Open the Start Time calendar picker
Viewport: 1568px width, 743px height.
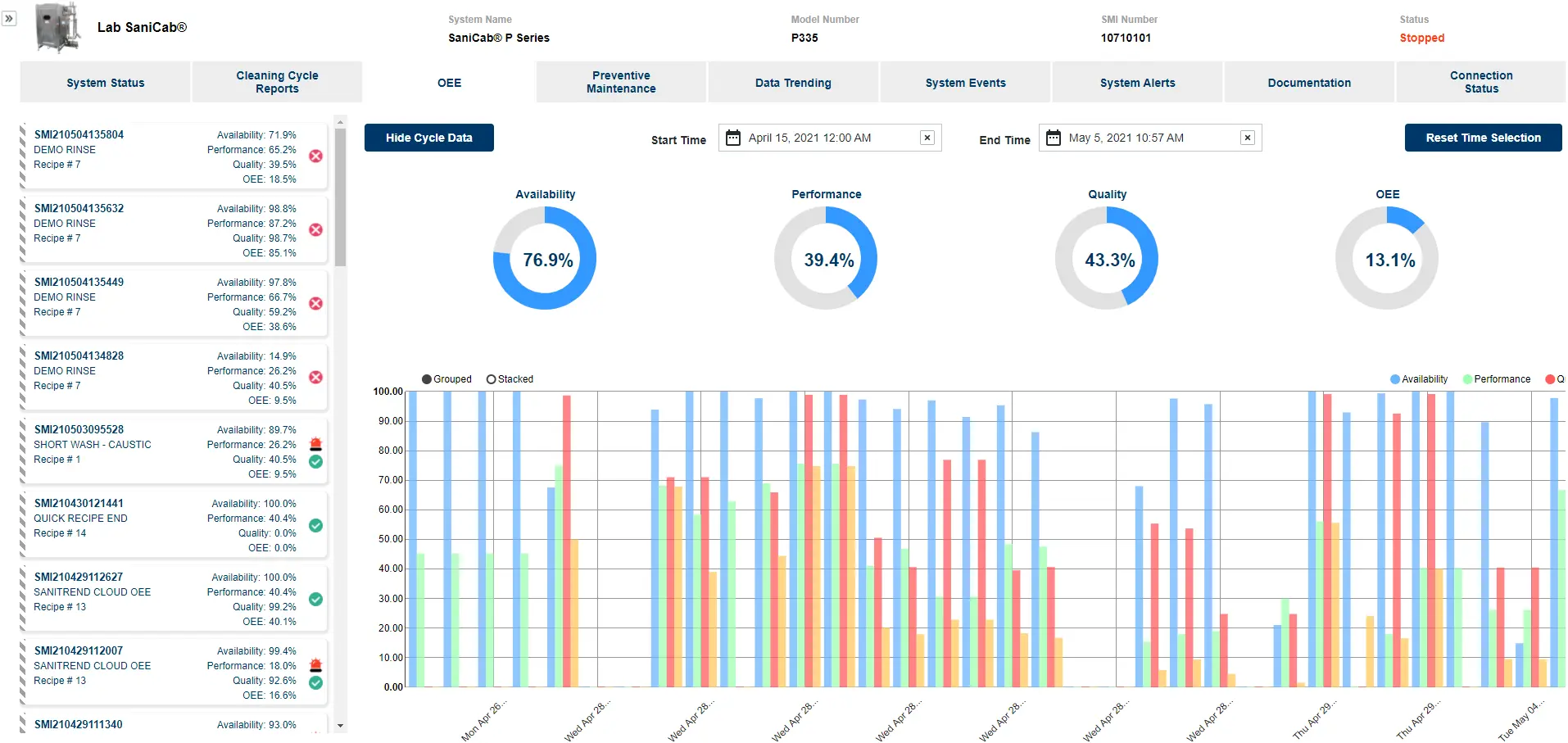click(x=733, y=138)
